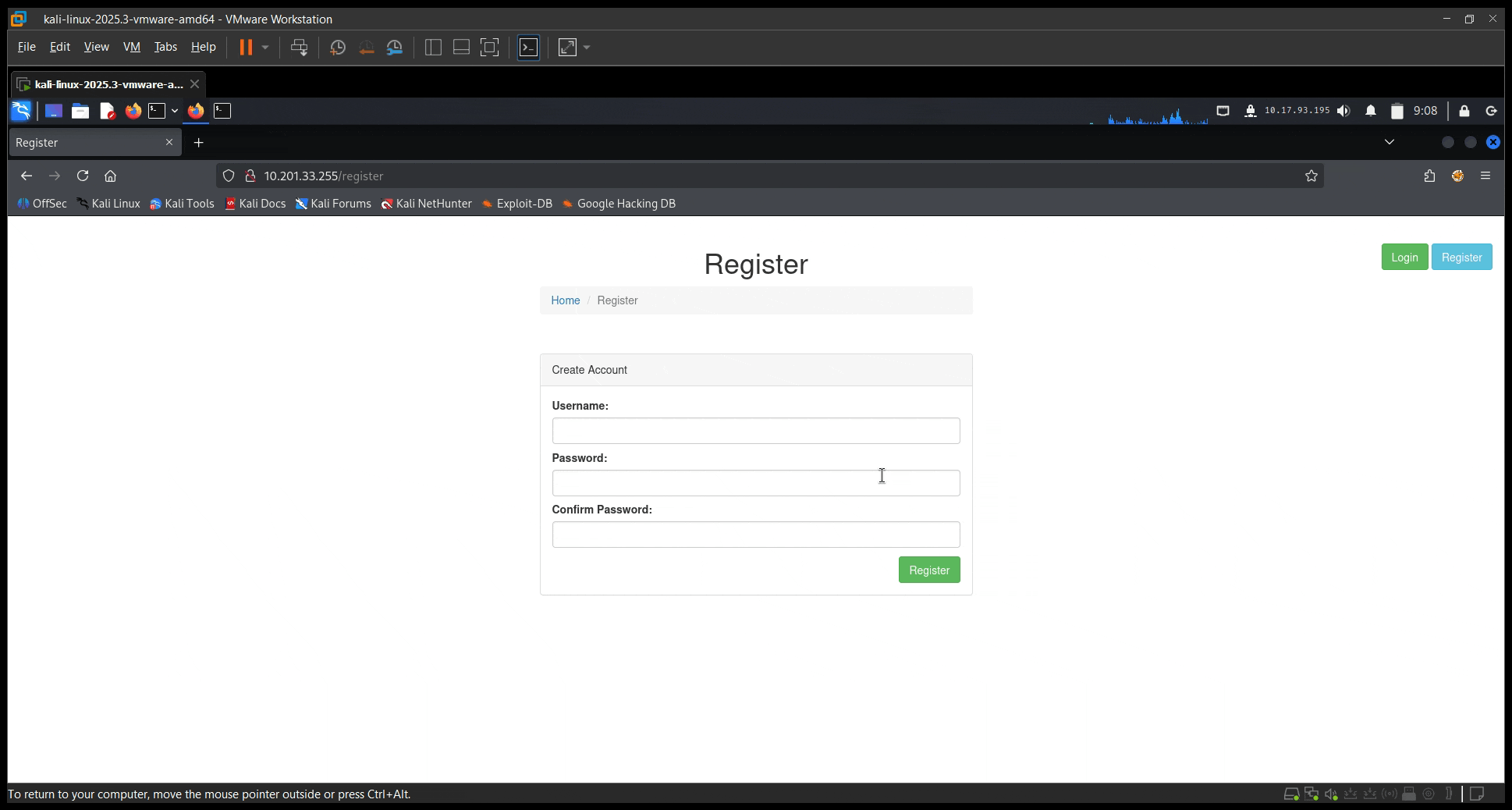Screen dimensions: 1512x810
Task: Open Firefox extensions puzzle icon
Action: point(1429,176)
